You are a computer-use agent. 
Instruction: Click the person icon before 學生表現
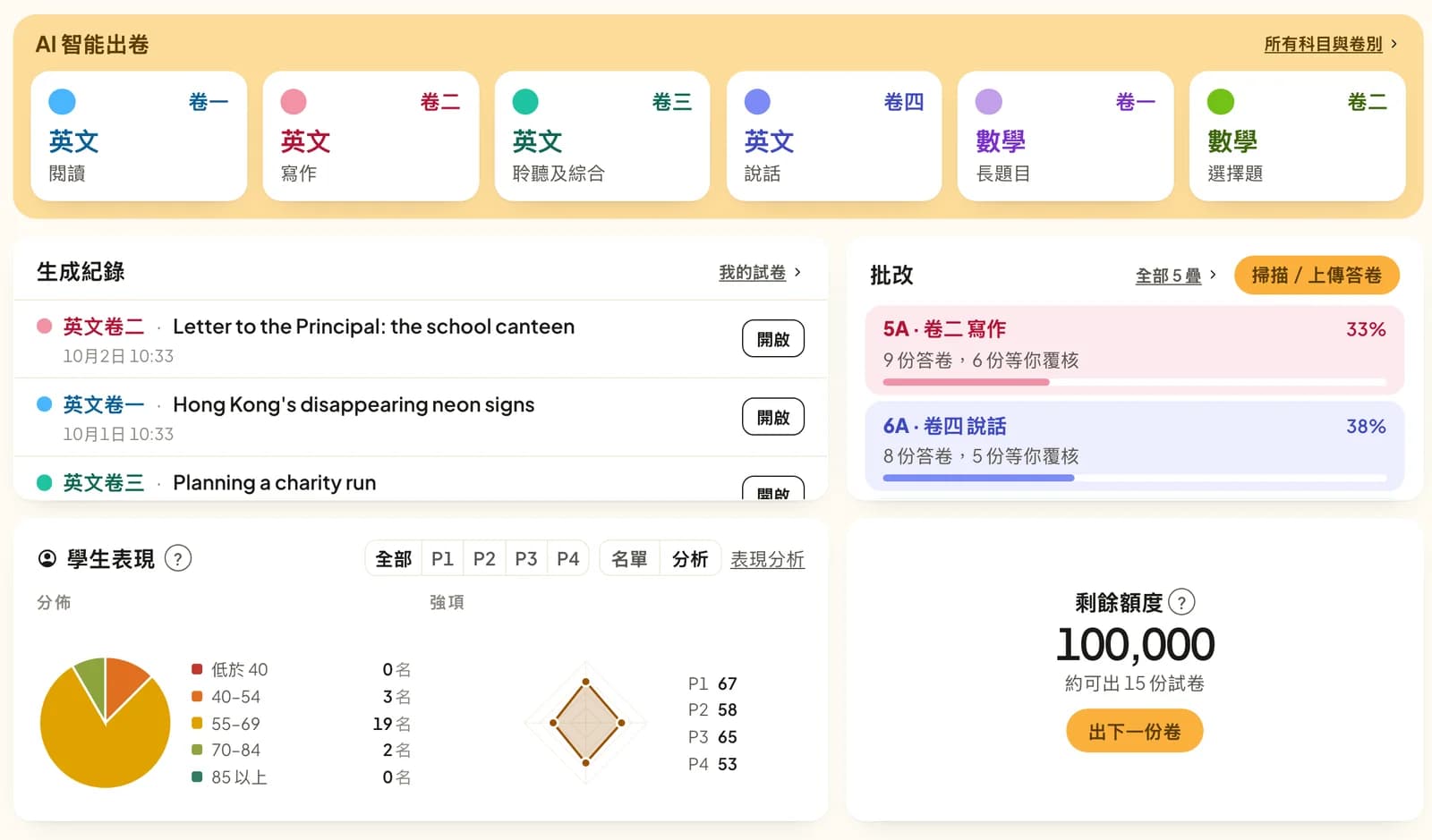tap(47, 559)
